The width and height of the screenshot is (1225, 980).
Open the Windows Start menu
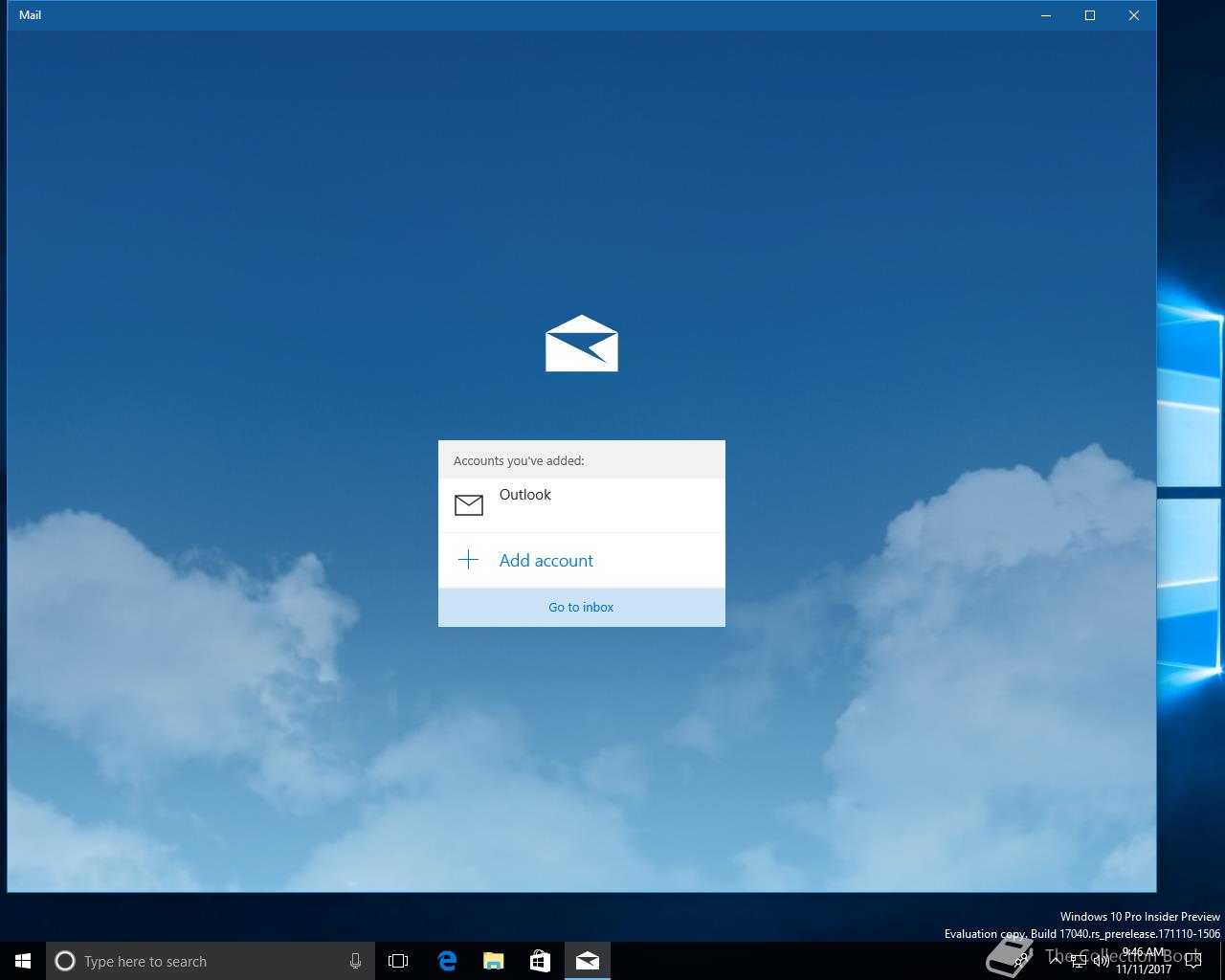23,961
